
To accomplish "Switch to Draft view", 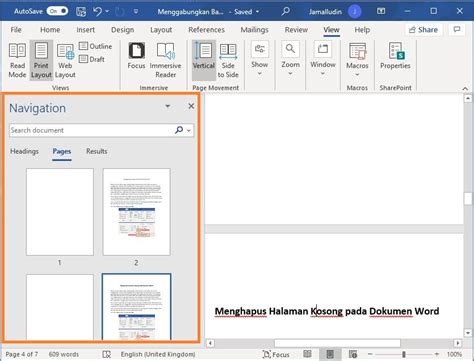I will tap(92, 59).
